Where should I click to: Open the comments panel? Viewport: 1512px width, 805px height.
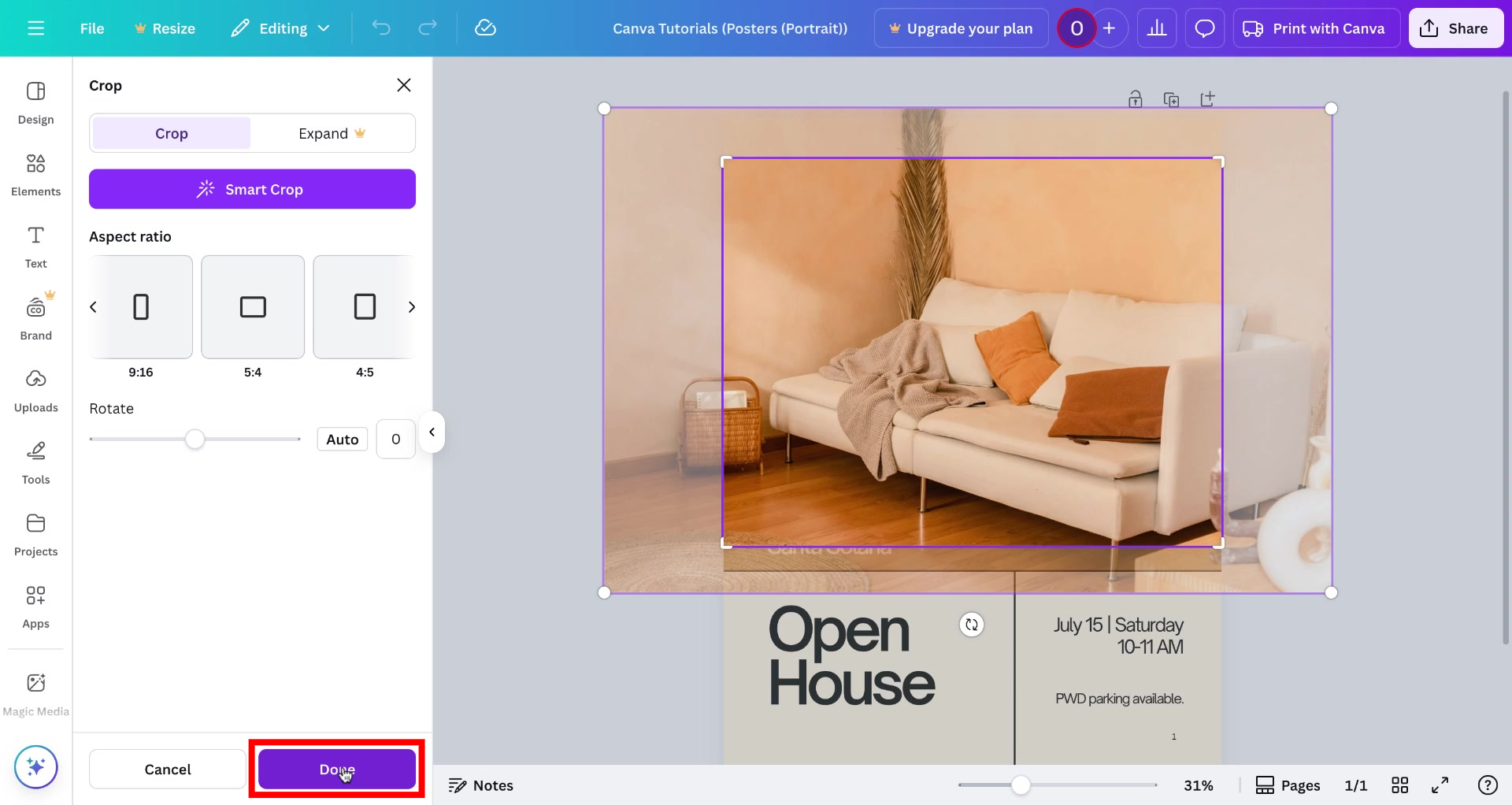[1205, 28]
